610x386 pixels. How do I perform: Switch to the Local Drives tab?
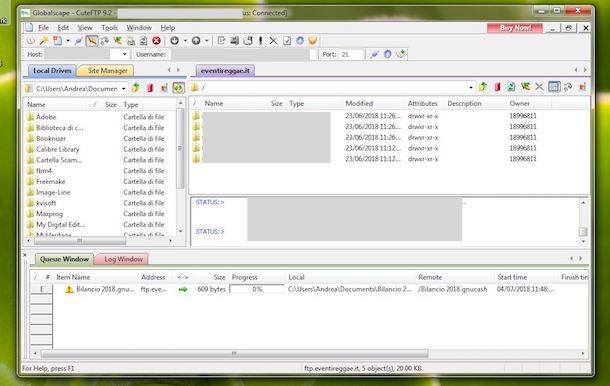click(x=52, y=70)
